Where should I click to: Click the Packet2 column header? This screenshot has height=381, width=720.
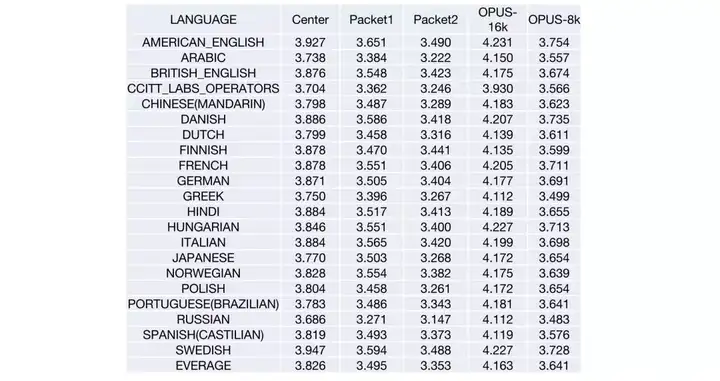[435, 20]
